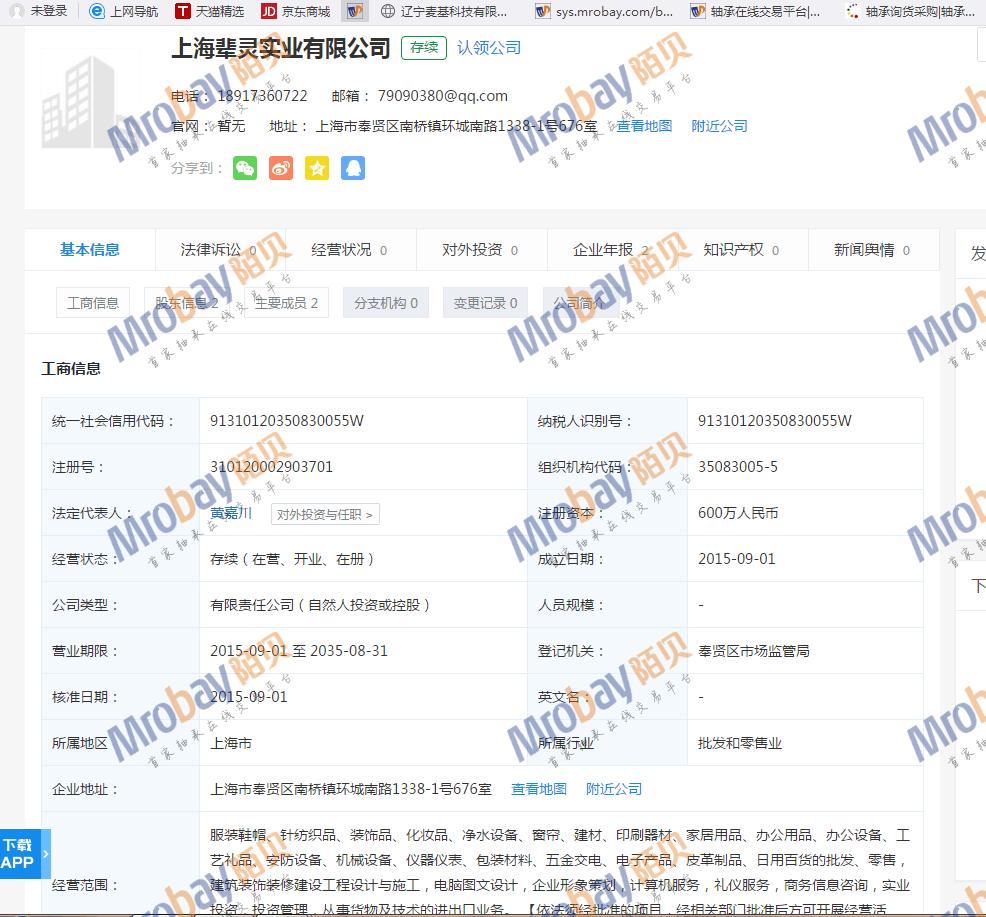Open the 下载APP side button
Image resolution: width=986 pixels, height=917 pixels.
20,854
